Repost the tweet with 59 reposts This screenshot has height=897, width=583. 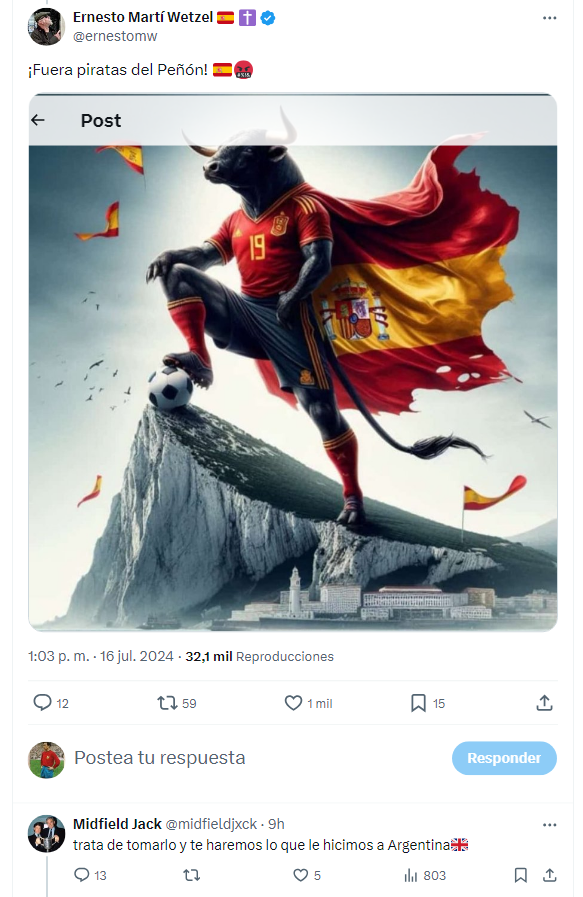coord(167,702)
